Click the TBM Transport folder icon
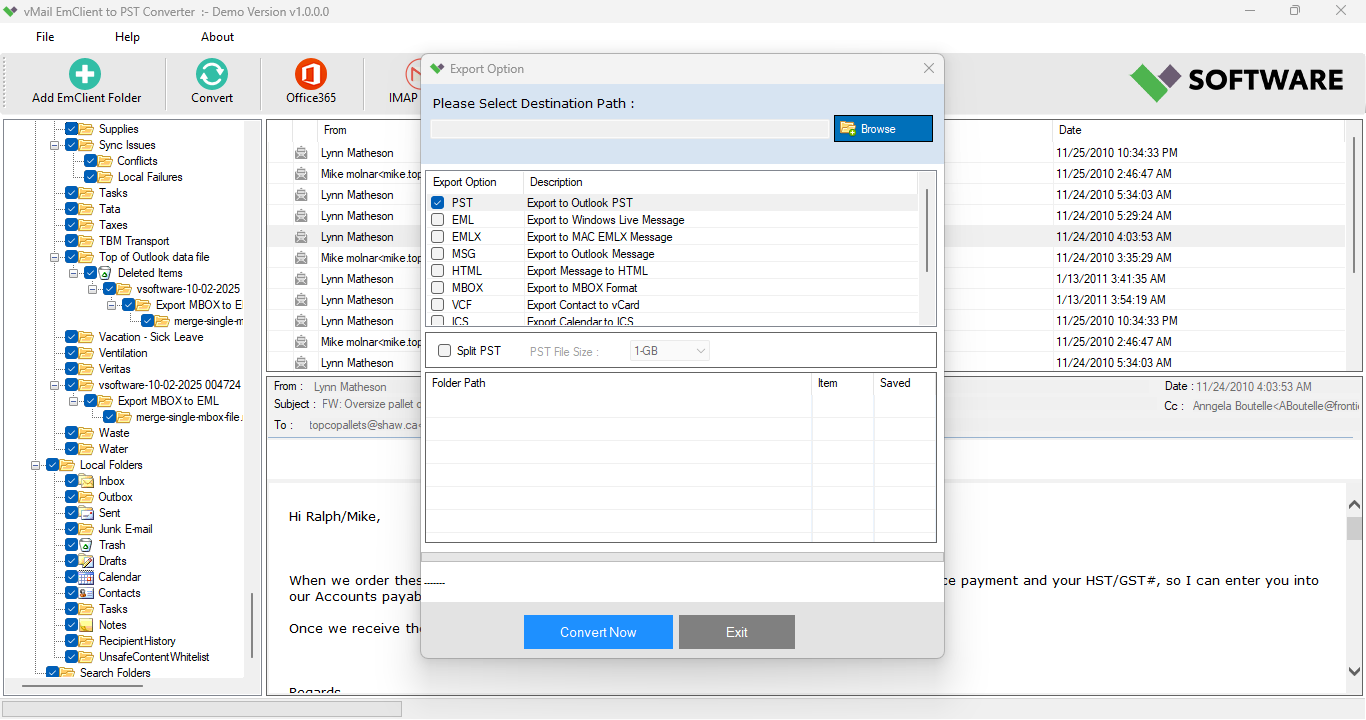 pyautogui.click(x=87, y=241)
